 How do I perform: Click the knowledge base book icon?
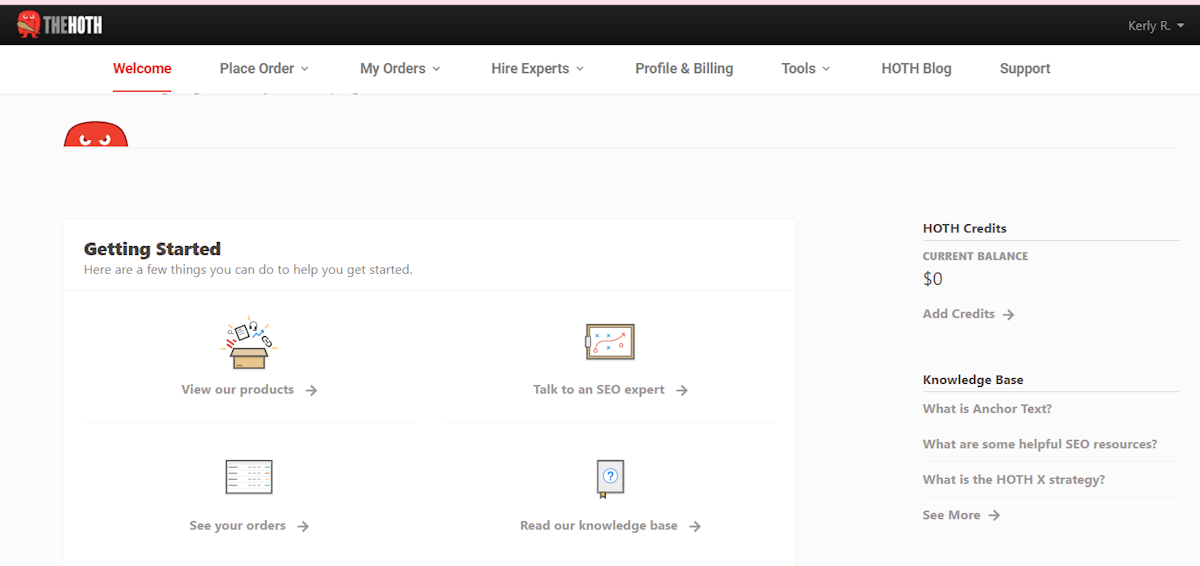[x=610, y=479]
